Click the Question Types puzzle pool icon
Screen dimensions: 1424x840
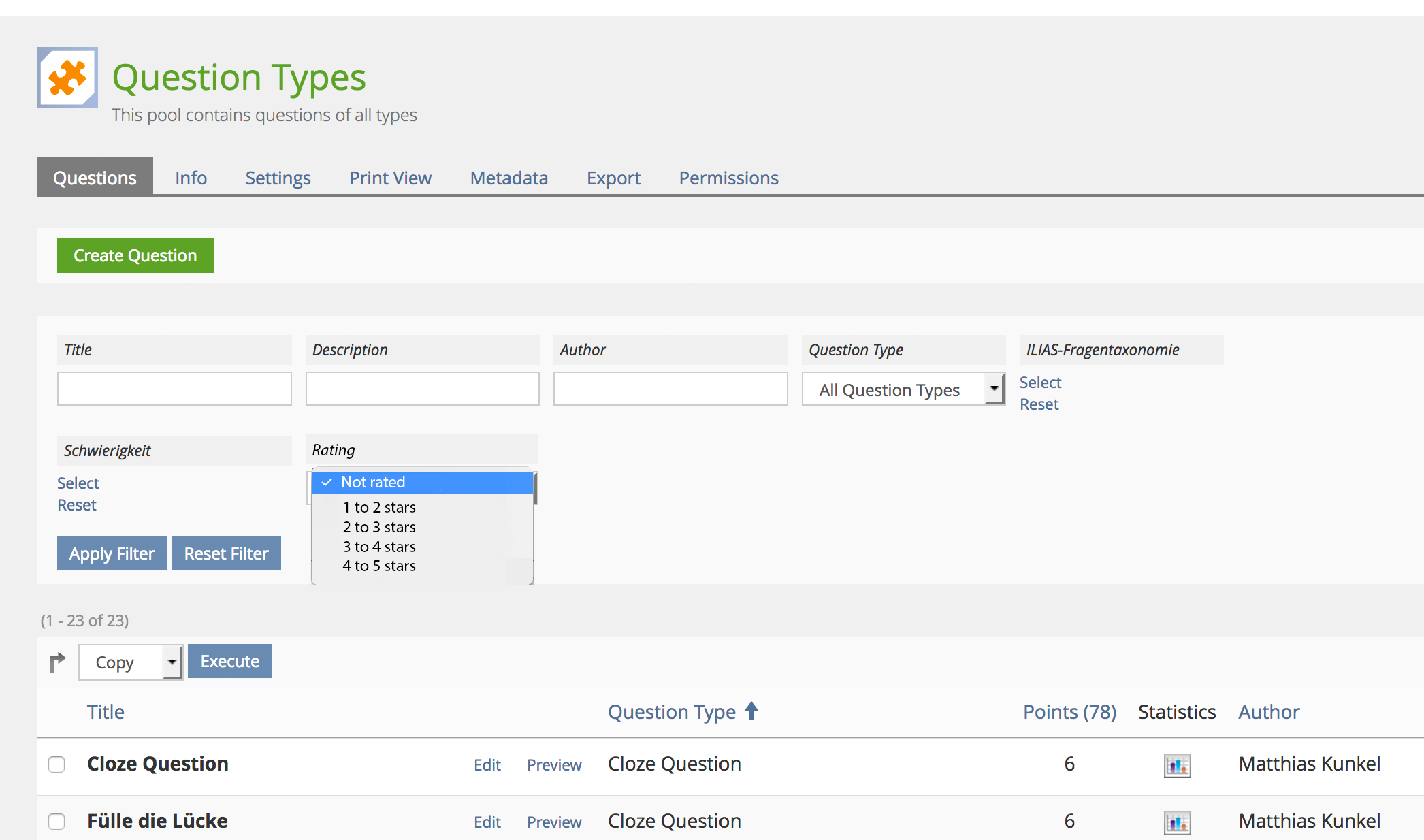(x=67, y=78)
